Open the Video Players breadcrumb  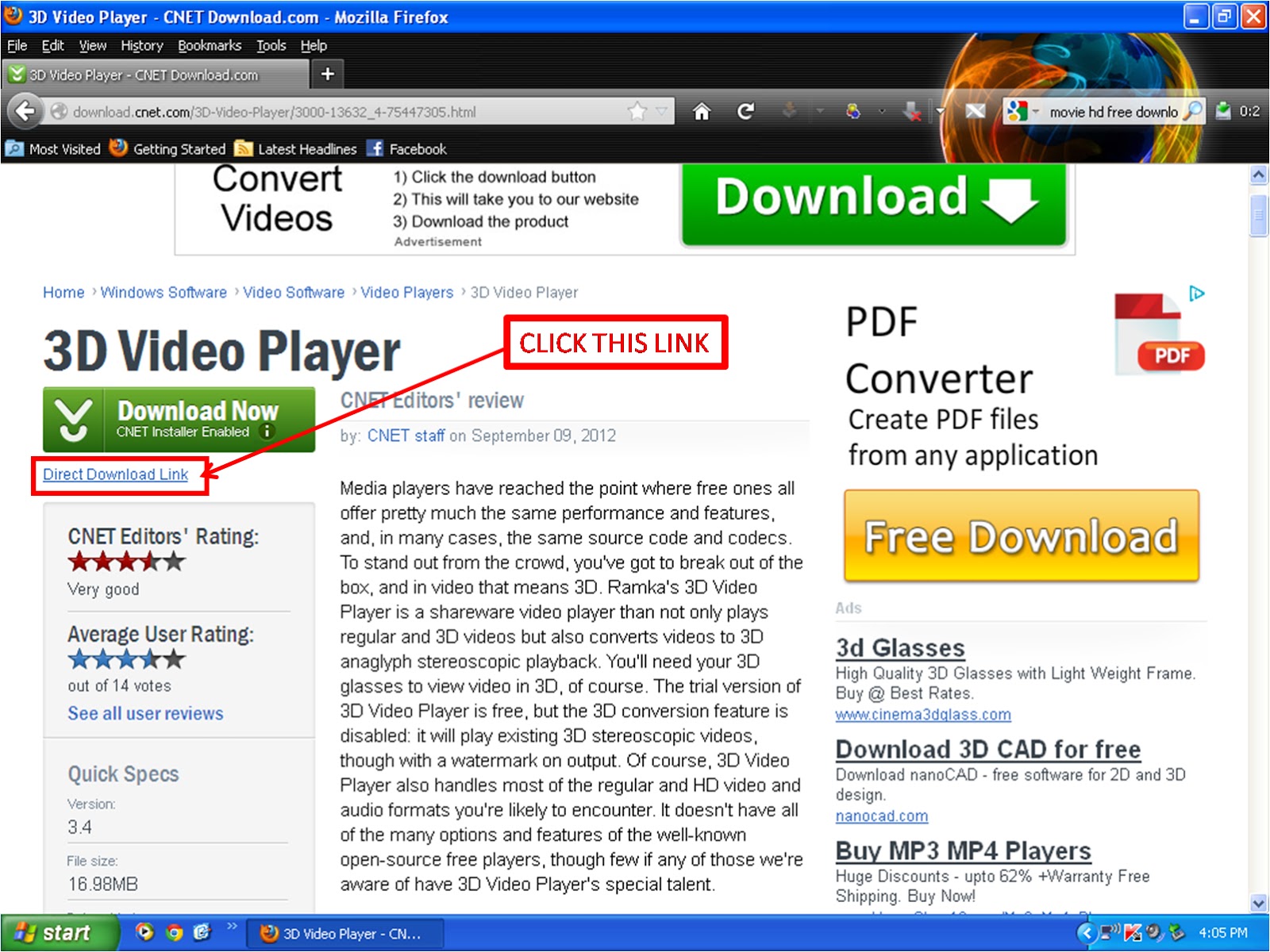pyautogui.click(x=407, y=292)
